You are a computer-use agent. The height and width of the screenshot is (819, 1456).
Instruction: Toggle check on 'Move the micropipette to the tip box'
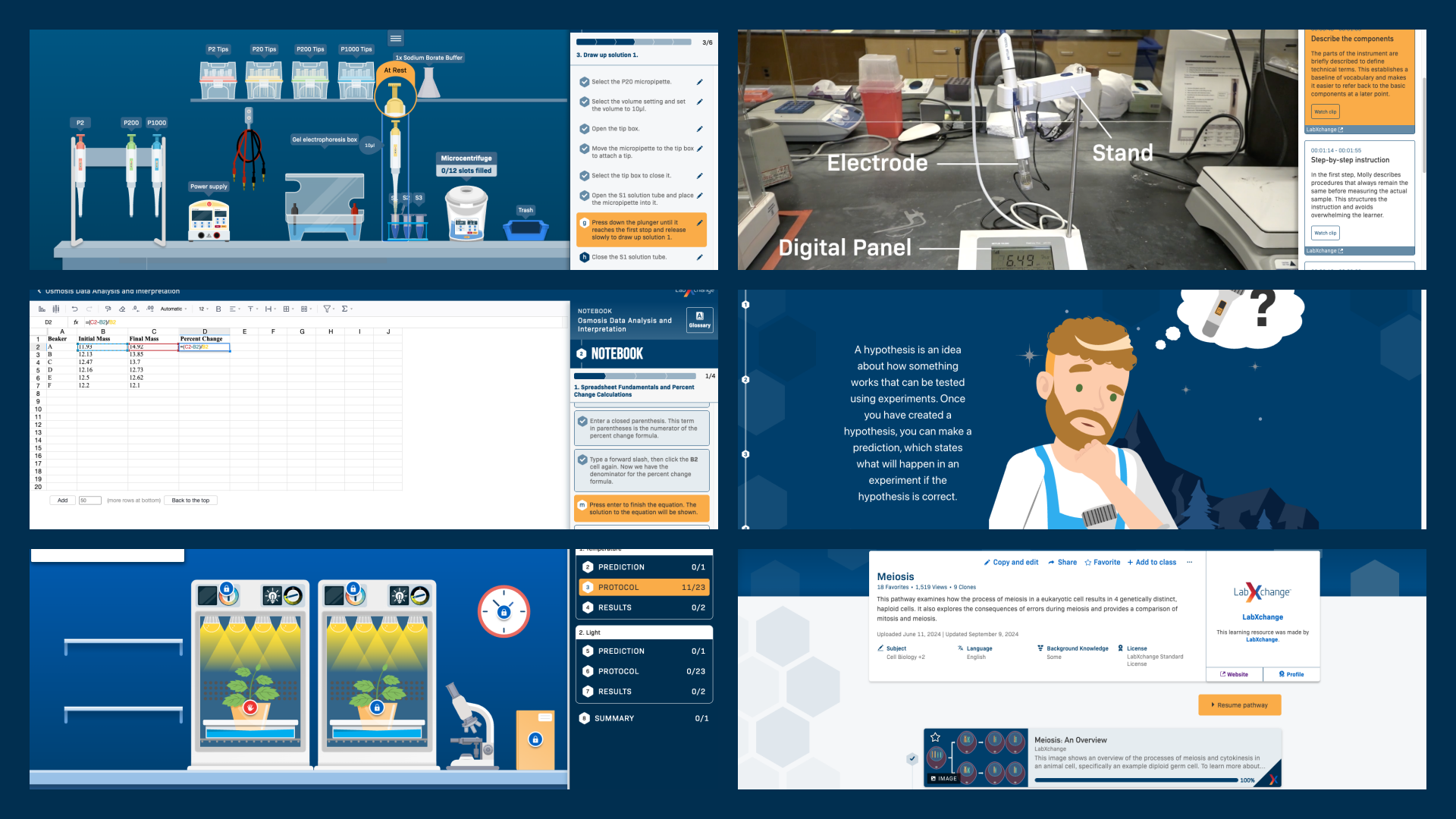click(584, 149)
